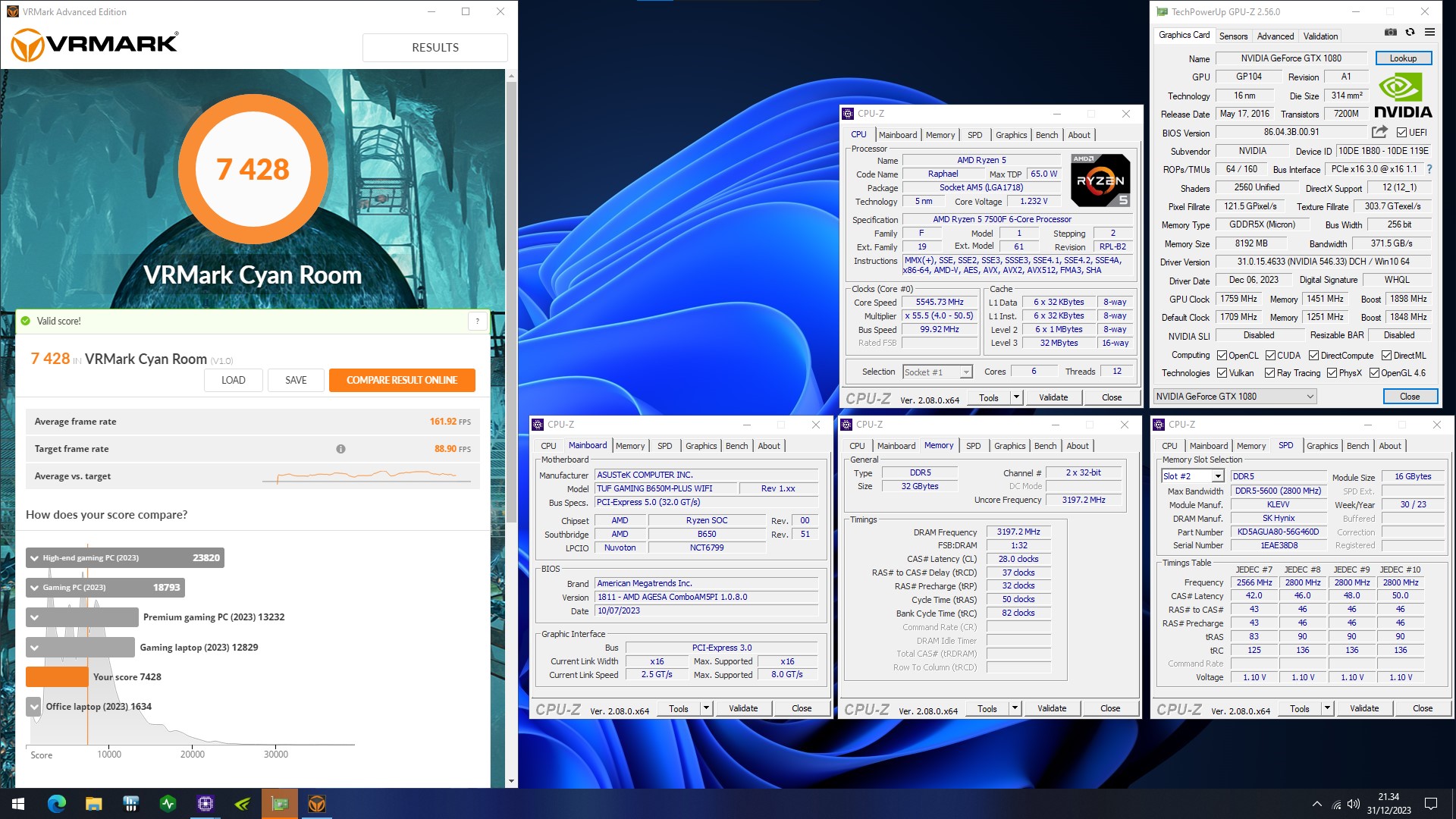
Task: Open the blue-white bars taskbar app
Action: [x=131, y=804]
